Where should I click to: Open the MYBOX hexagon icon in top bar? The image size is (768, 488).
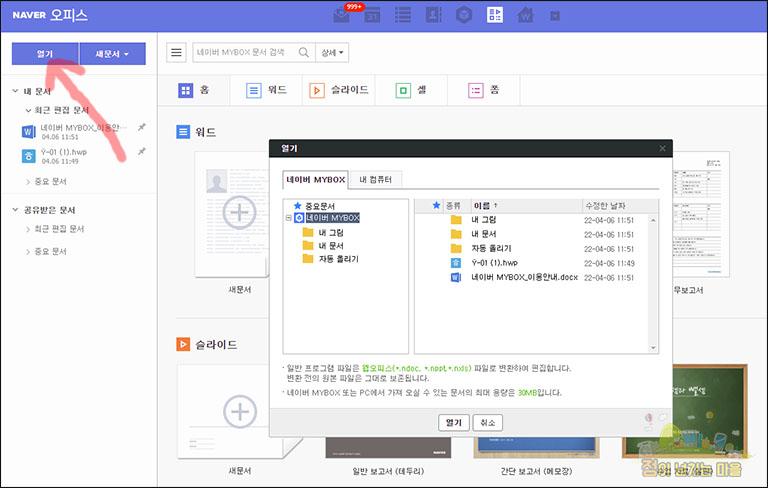(x=464, y=15)
